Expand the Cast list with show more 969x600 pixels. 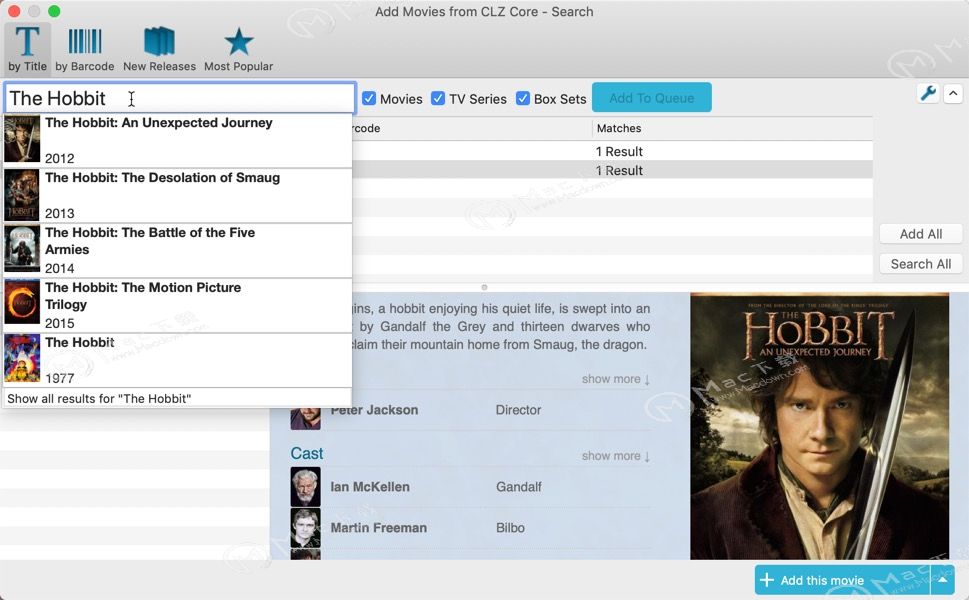click(x=616, y=456)
